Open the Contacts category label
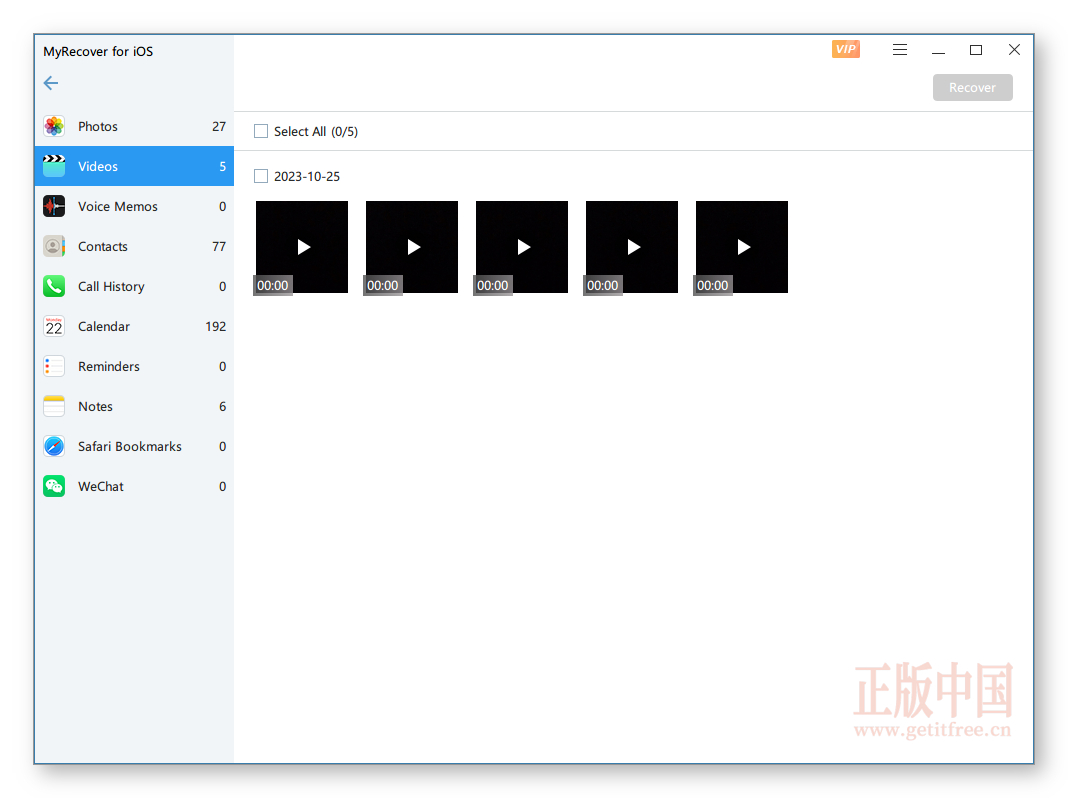Image resolution: width=1068 pixels, height=798 pixels. 103,246
